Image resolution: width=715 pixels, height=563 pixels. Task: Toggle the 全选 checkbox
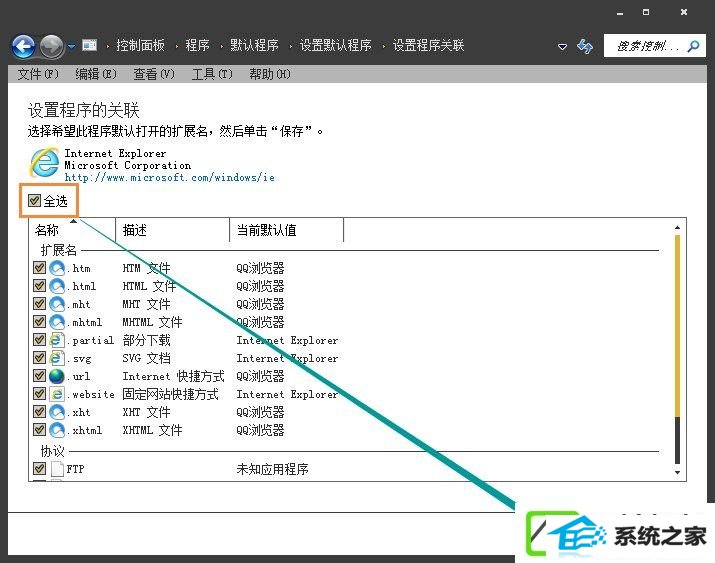(x=34, y=201)
